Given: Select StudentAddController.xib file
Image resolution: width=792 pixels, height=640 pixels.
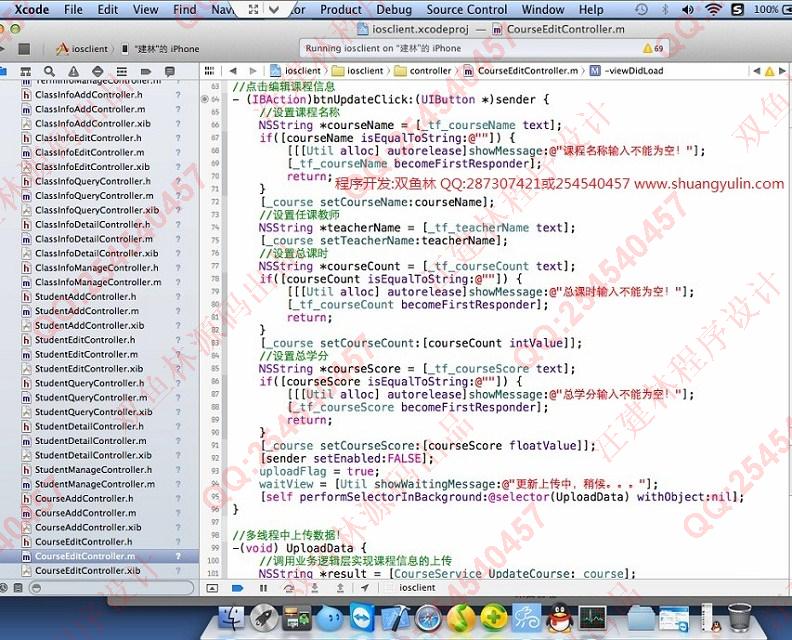Looking at the screenshot, I should 89,326.
